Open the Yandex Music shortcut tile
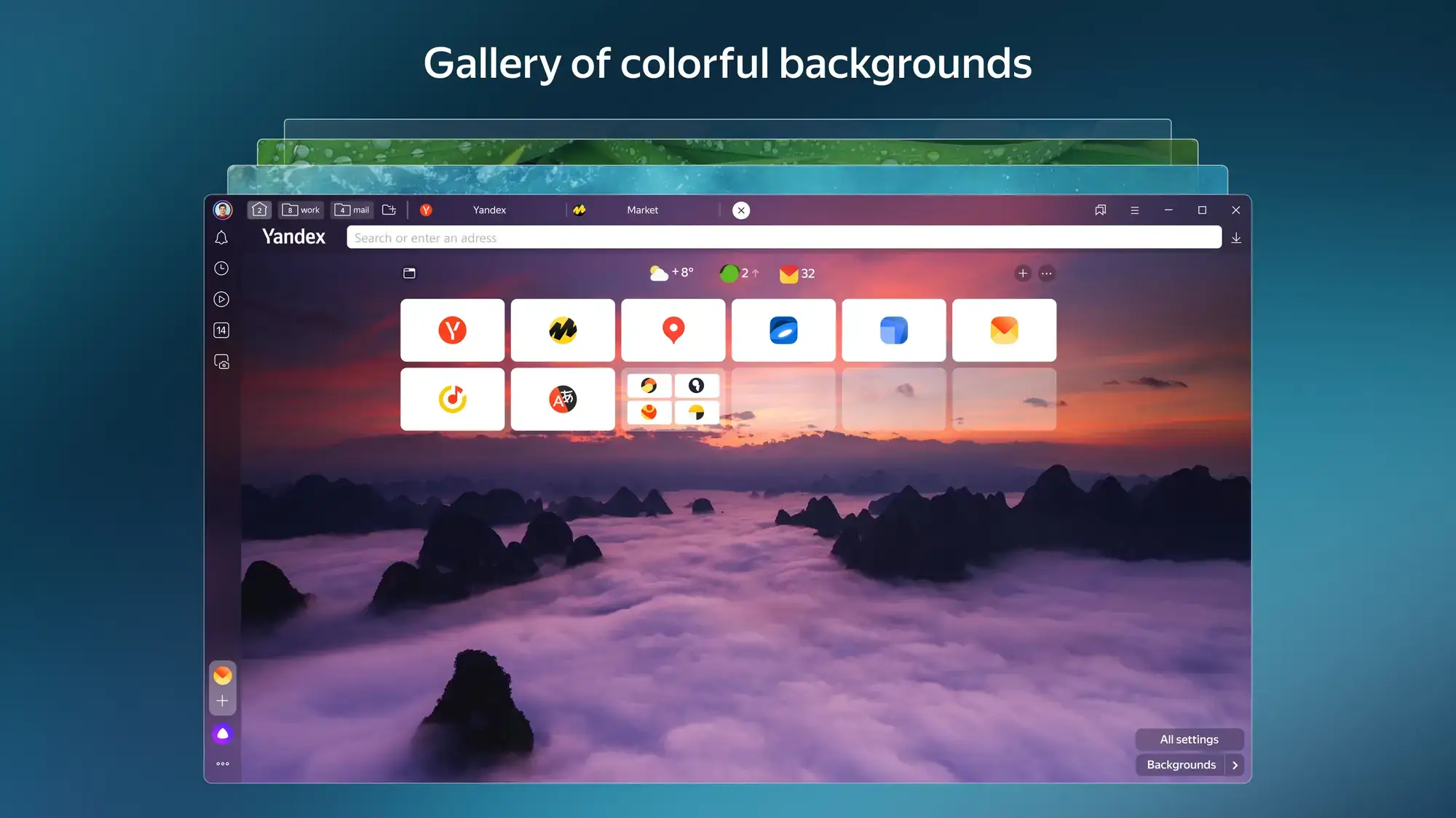This screenshot has width=1456, height=818. coord(451,399)
